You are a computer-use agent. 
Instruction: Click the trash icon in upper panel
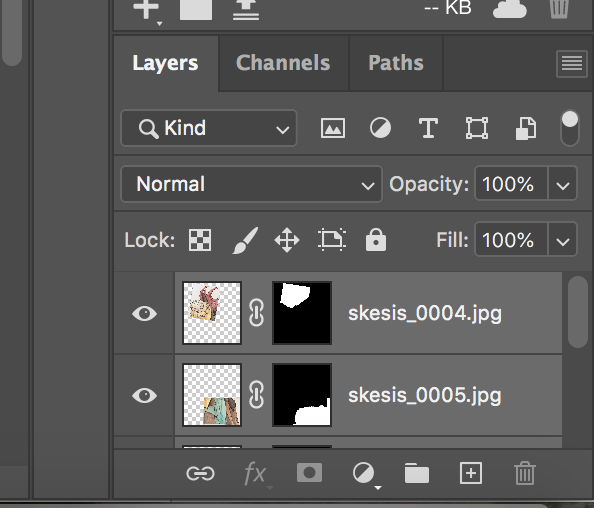point(559,8)
